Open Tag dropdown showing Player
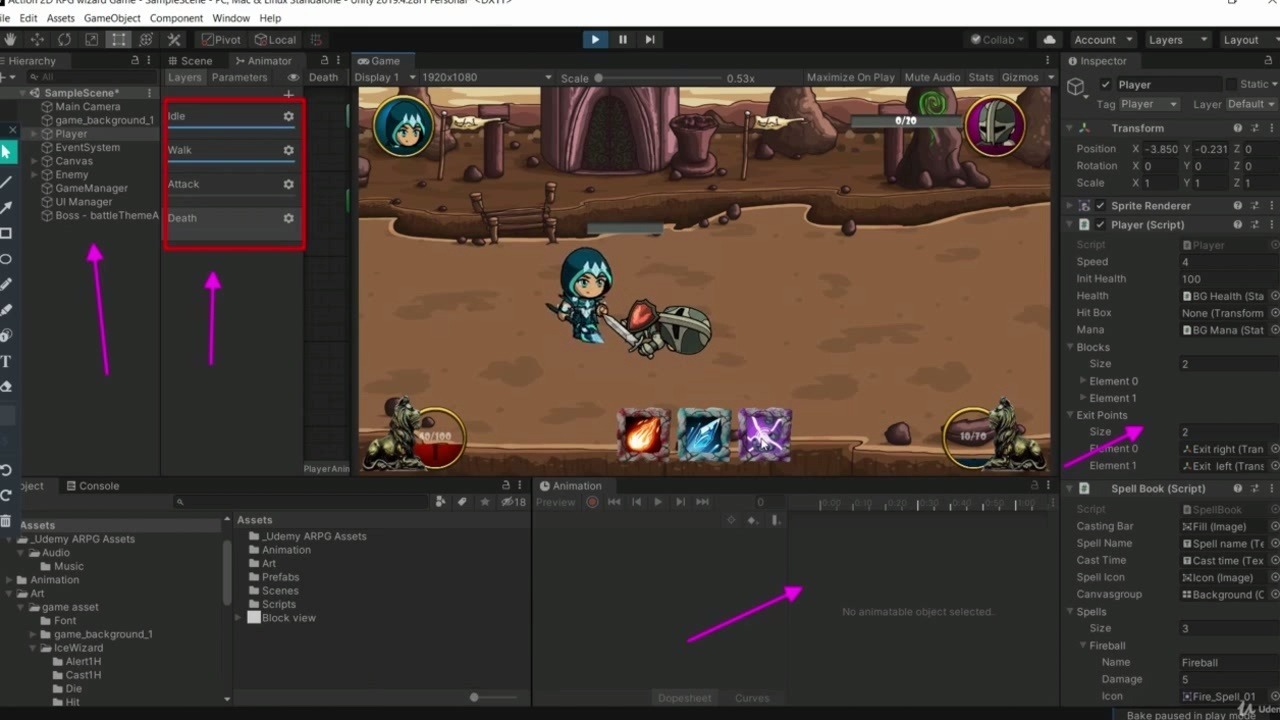The width and height of the screenshot is (1280, 720). (x=1149, y=104)
